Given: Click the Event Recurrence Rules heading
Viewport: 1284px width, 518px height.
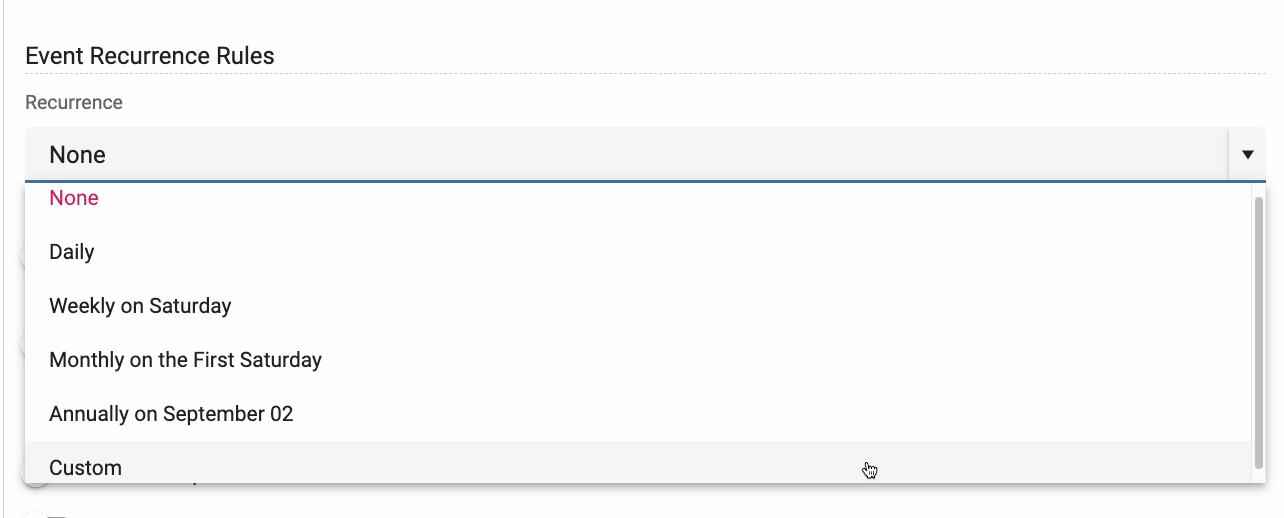Looking at the screenshot, I should (x=150, y=56).
